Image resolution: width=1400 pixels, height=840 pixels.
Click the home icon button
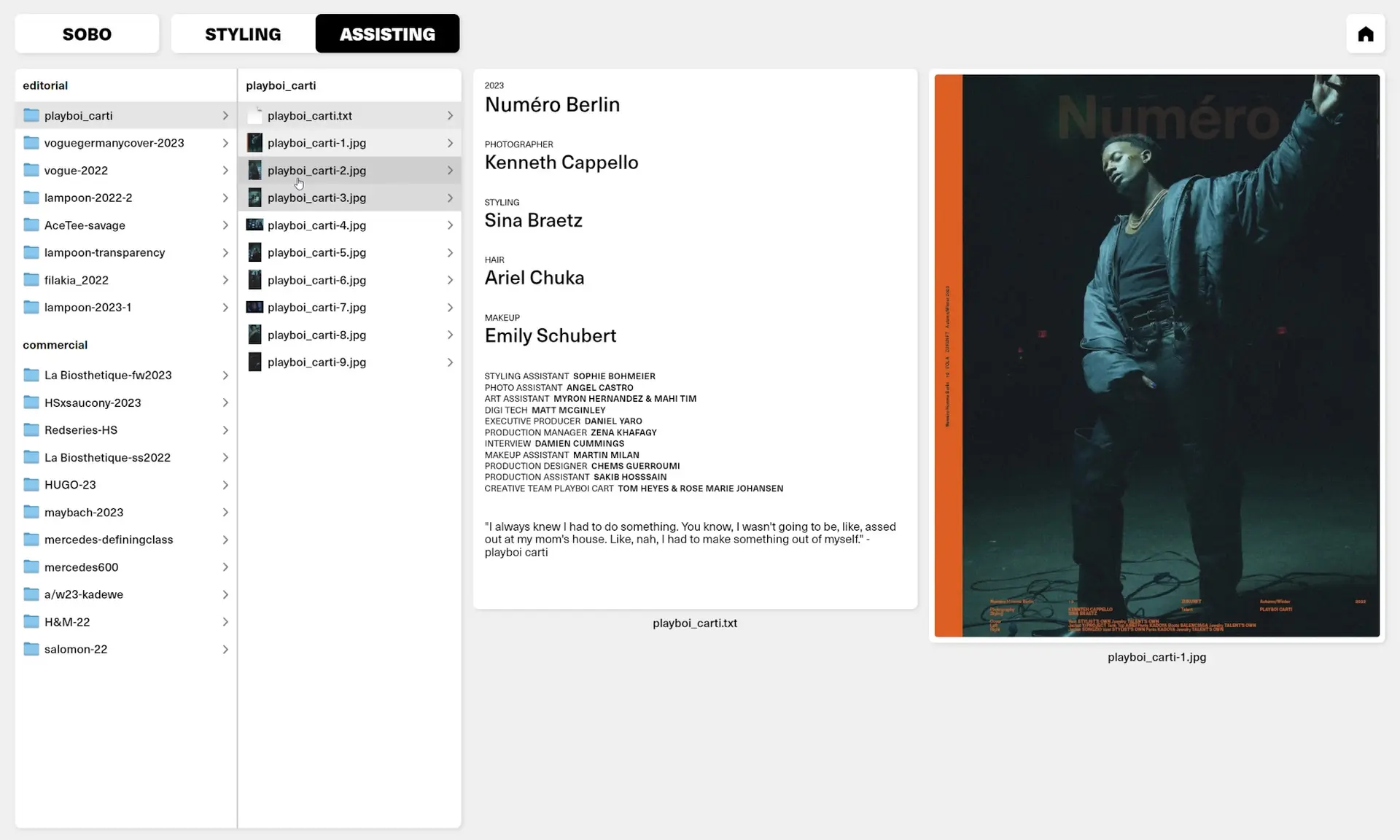(x=1365, y=34)
